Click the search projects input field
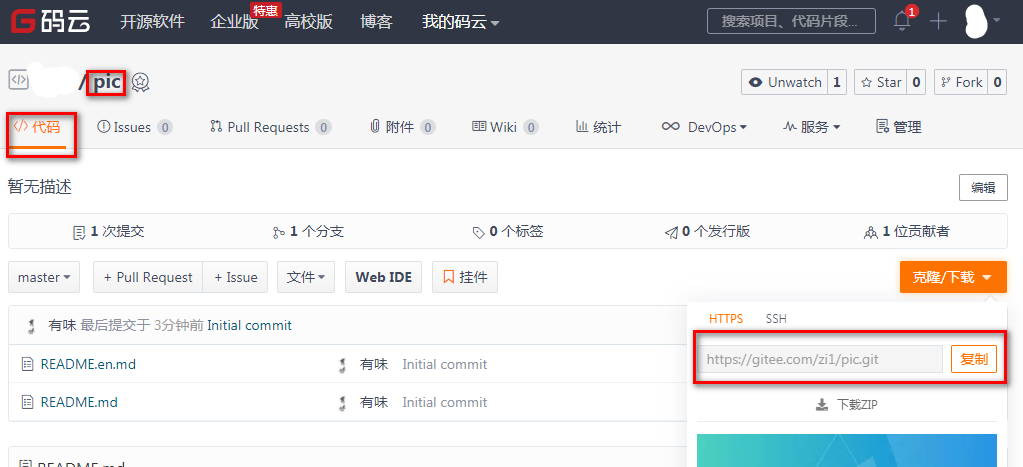Screen dimensions: 1023x467 tap(791, 21)
